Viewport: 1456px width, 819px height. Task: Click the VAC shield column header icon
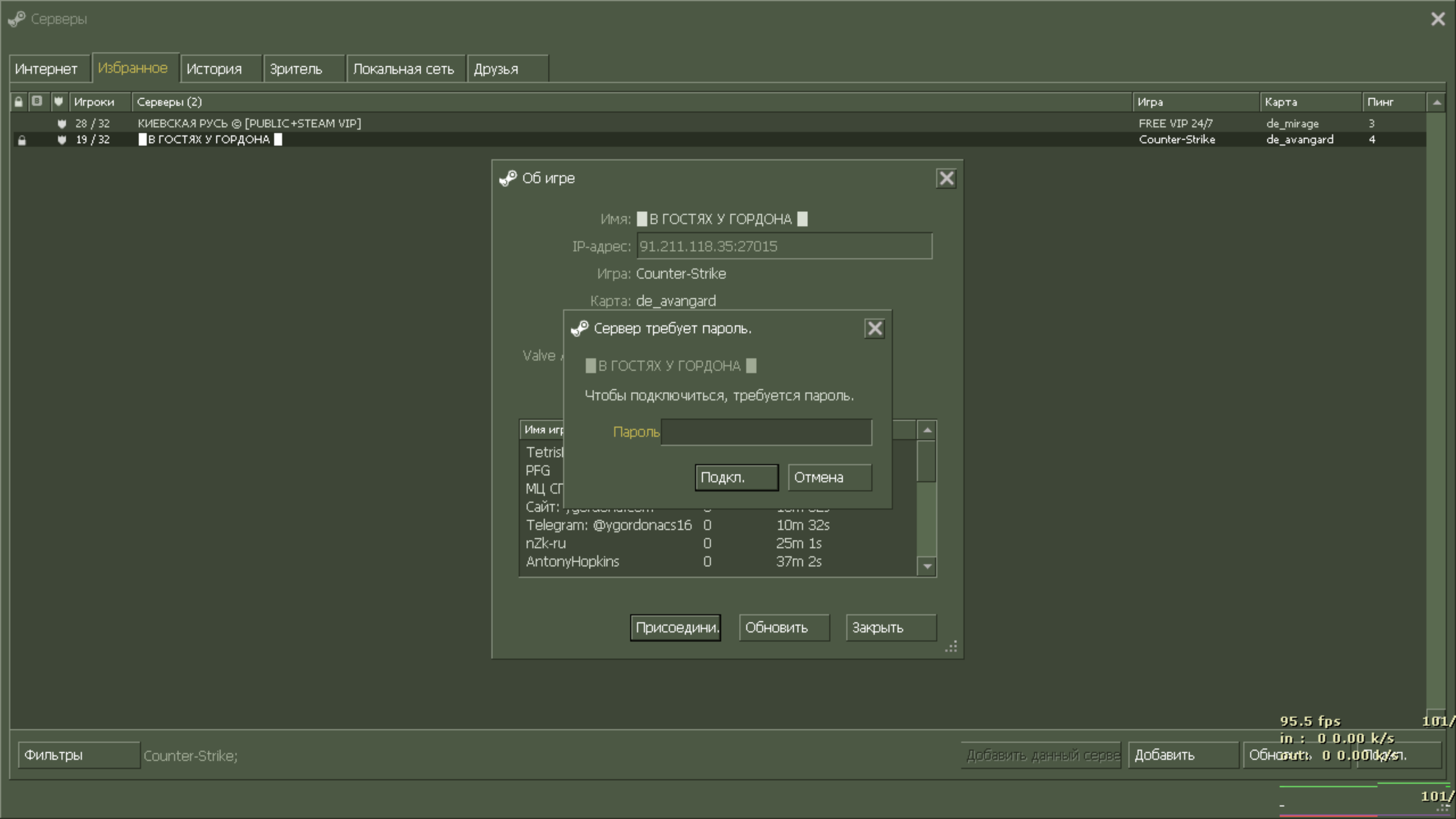coord(58,102)
